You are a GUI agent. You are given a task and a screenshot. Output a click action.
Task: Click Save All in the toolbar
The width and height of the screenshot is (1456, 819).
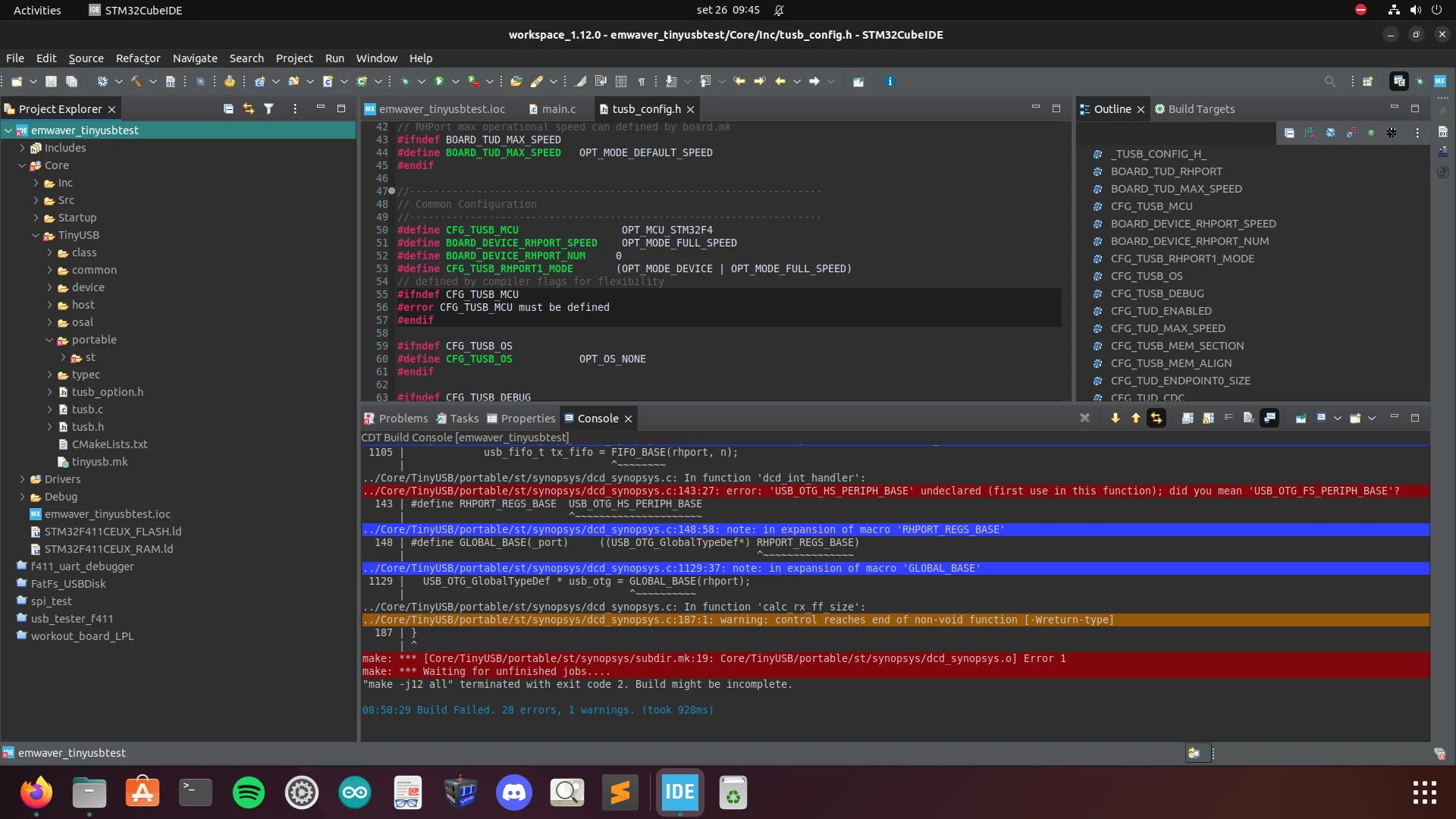[71, 81]
